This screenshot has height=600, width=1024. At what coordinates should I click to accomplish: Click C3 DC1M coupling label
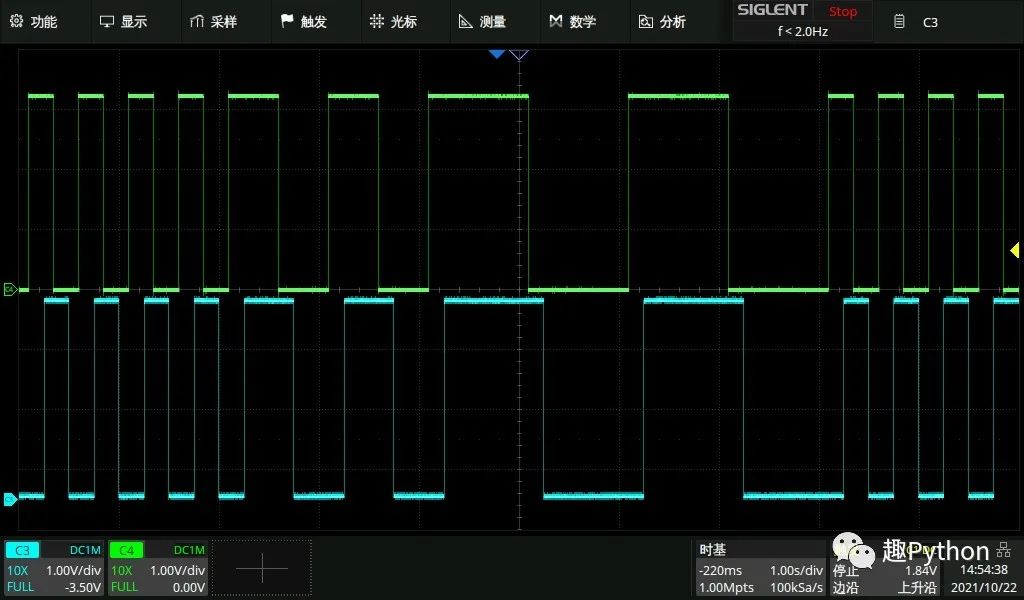point(85,550)
